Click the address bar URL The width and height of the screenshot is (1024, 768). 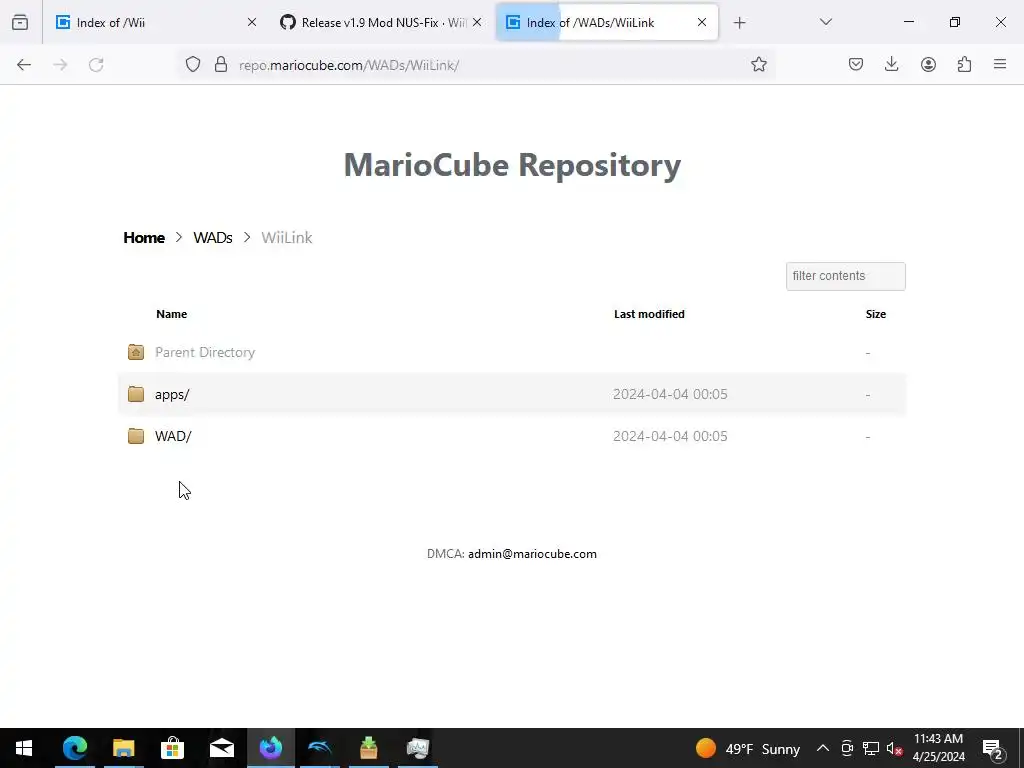coord(349,65)
